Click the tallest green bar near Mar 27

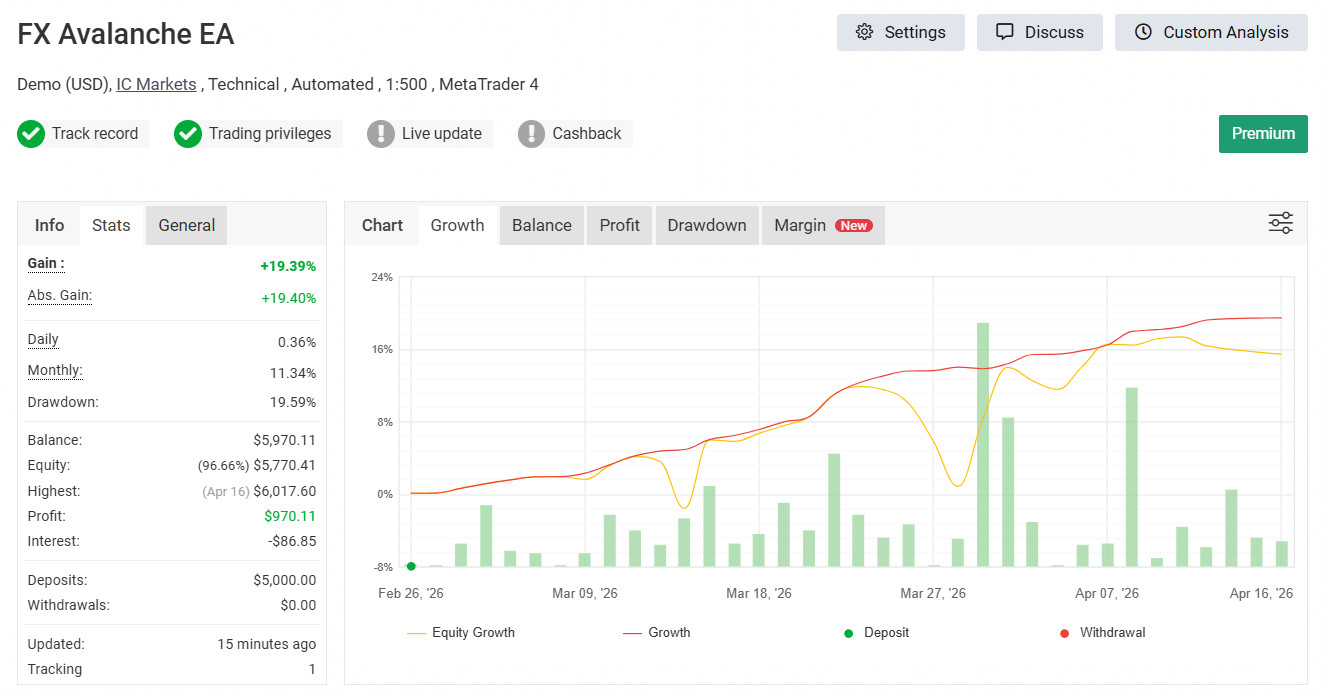[x=983, y=444]
